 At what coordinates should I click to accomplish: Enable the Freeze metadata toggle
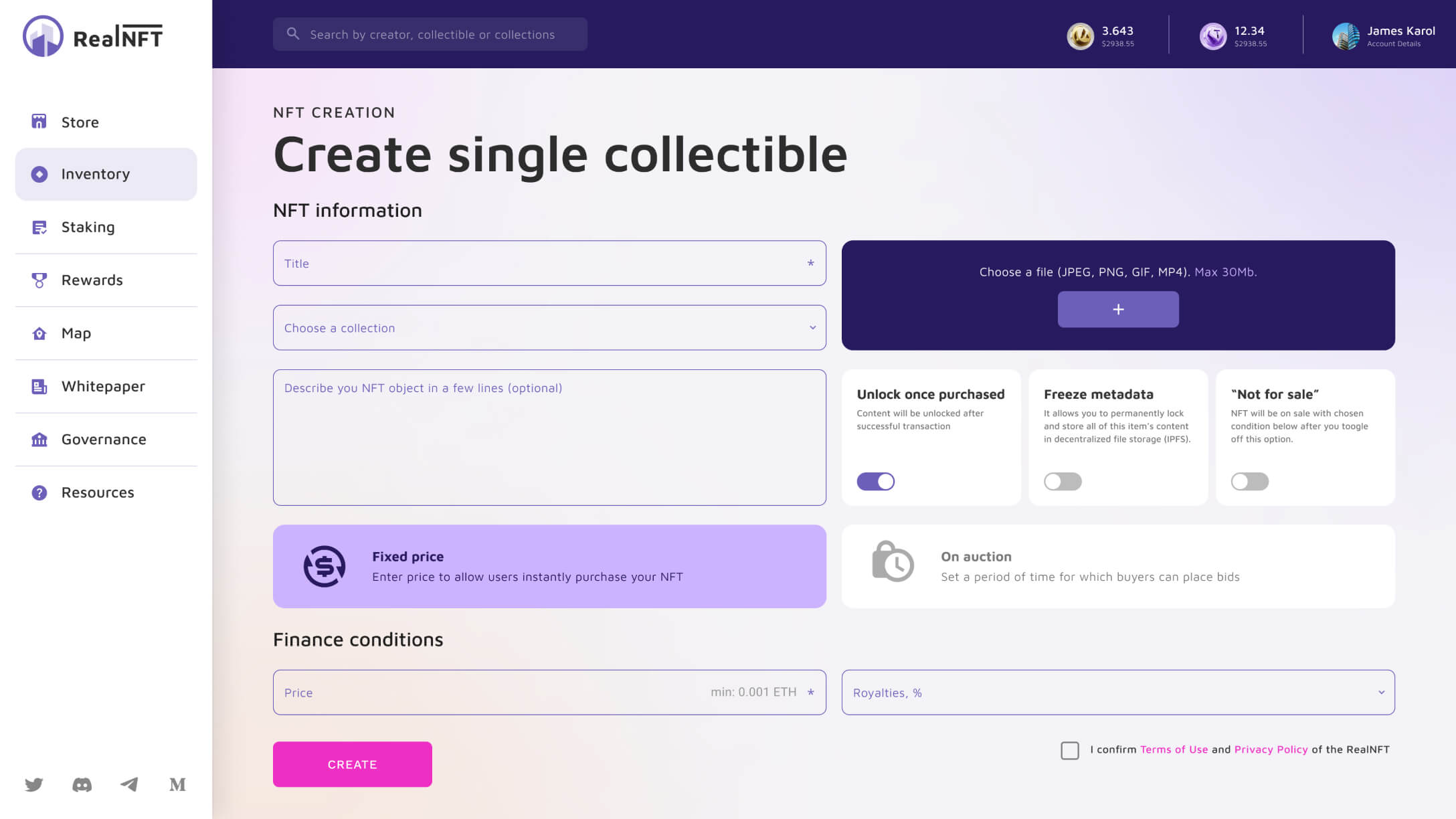pos(1063,481)
